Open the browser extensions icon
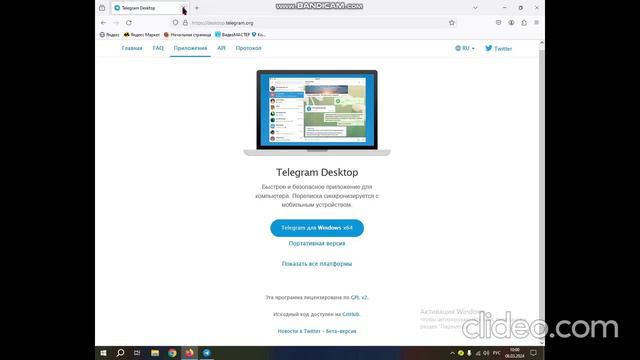The width and height of the screenshot is (640, 360). (x=524, y=23)
